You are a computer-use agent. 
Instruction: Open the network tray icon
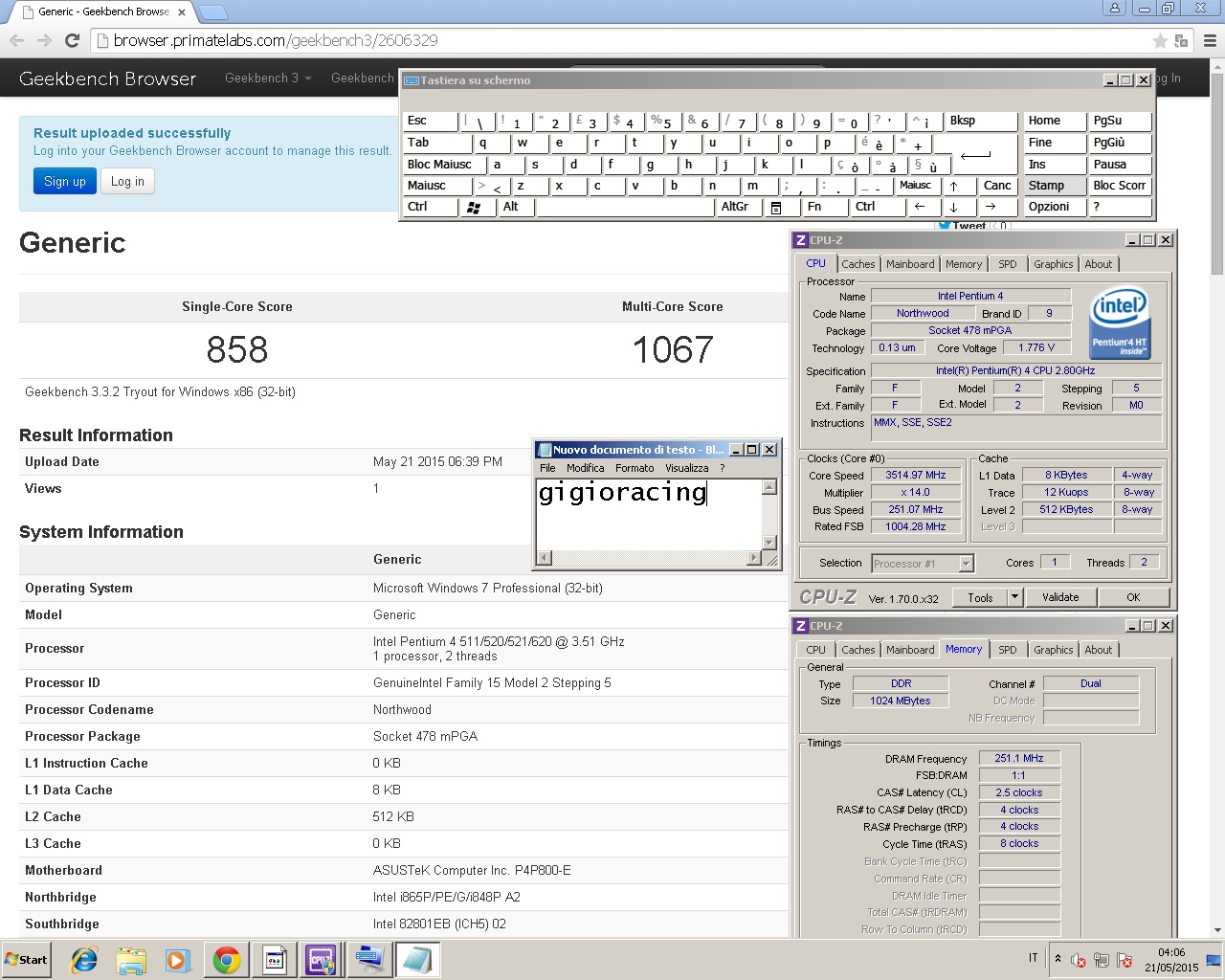click(x=1102, y=960)
